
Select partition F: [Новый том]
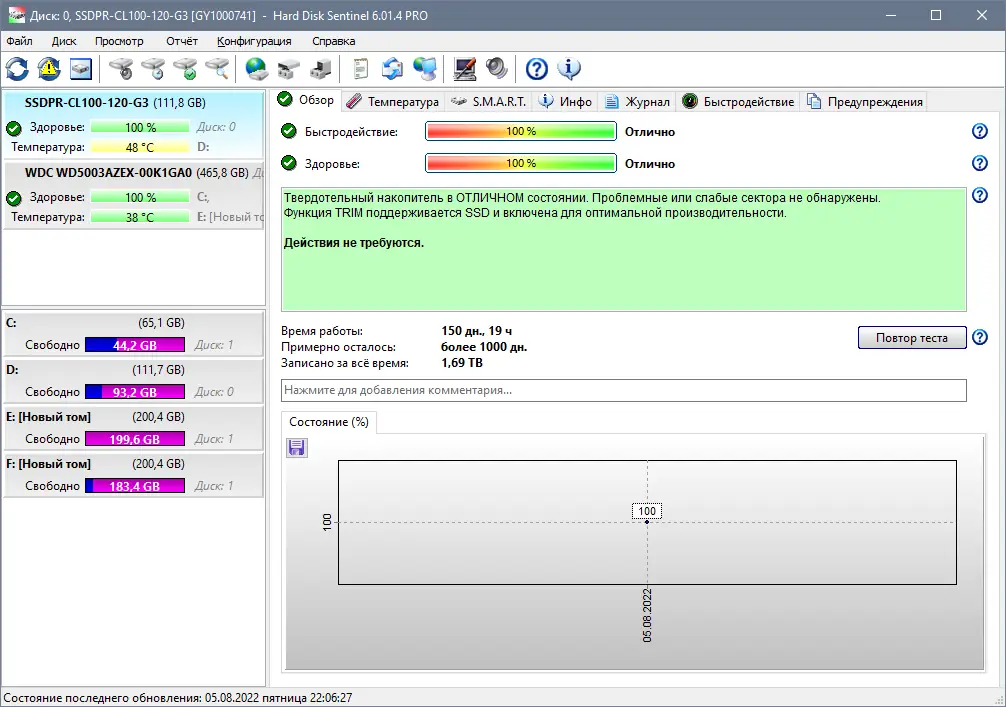click(133, 474)
